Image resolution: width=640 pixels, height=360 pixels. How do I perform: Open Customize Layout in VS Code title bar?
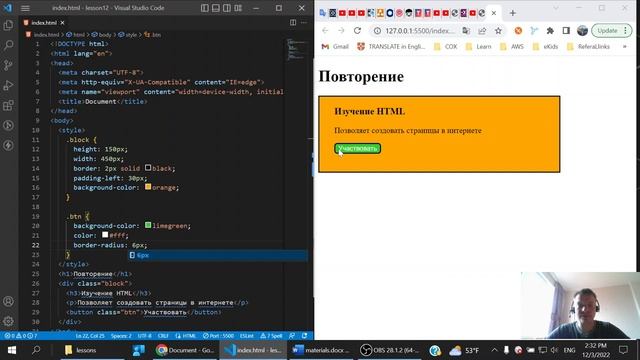pos(238,8)
